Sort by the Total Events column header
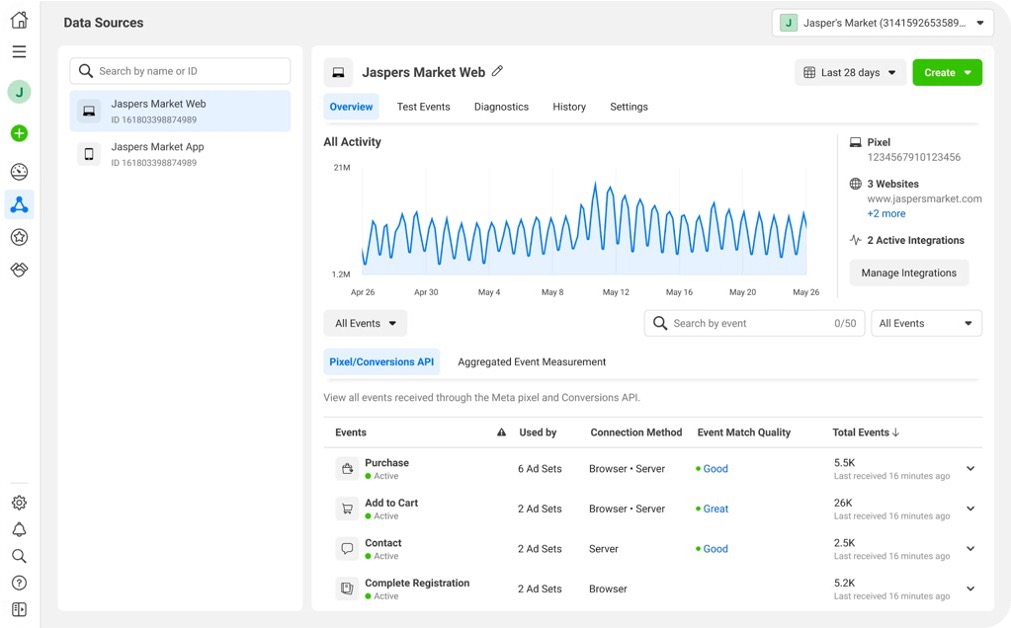The width and height of the screenshot is (1011, 628). 865,433
